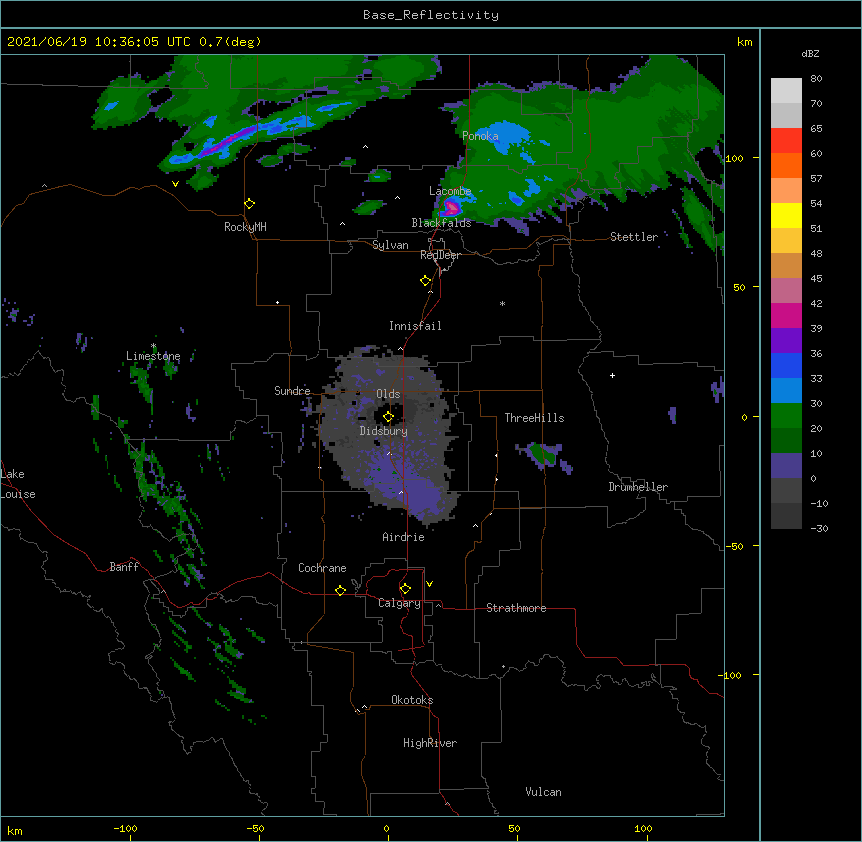
Task: Click the 50 tick on the horizontal axis
Action: (514, 828)
